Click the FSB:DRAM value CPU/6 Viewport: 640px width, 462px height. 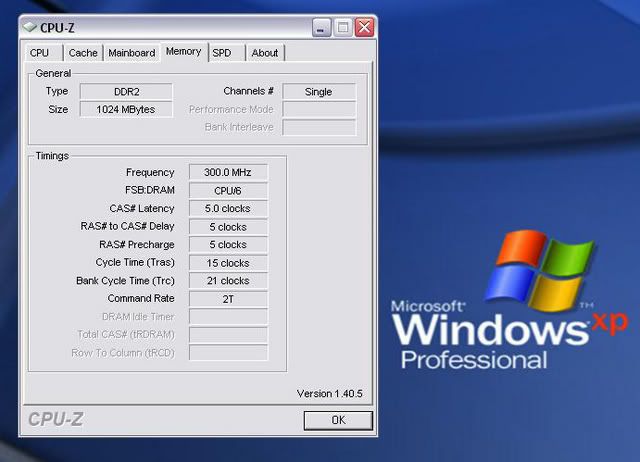(x=228, y=191)
